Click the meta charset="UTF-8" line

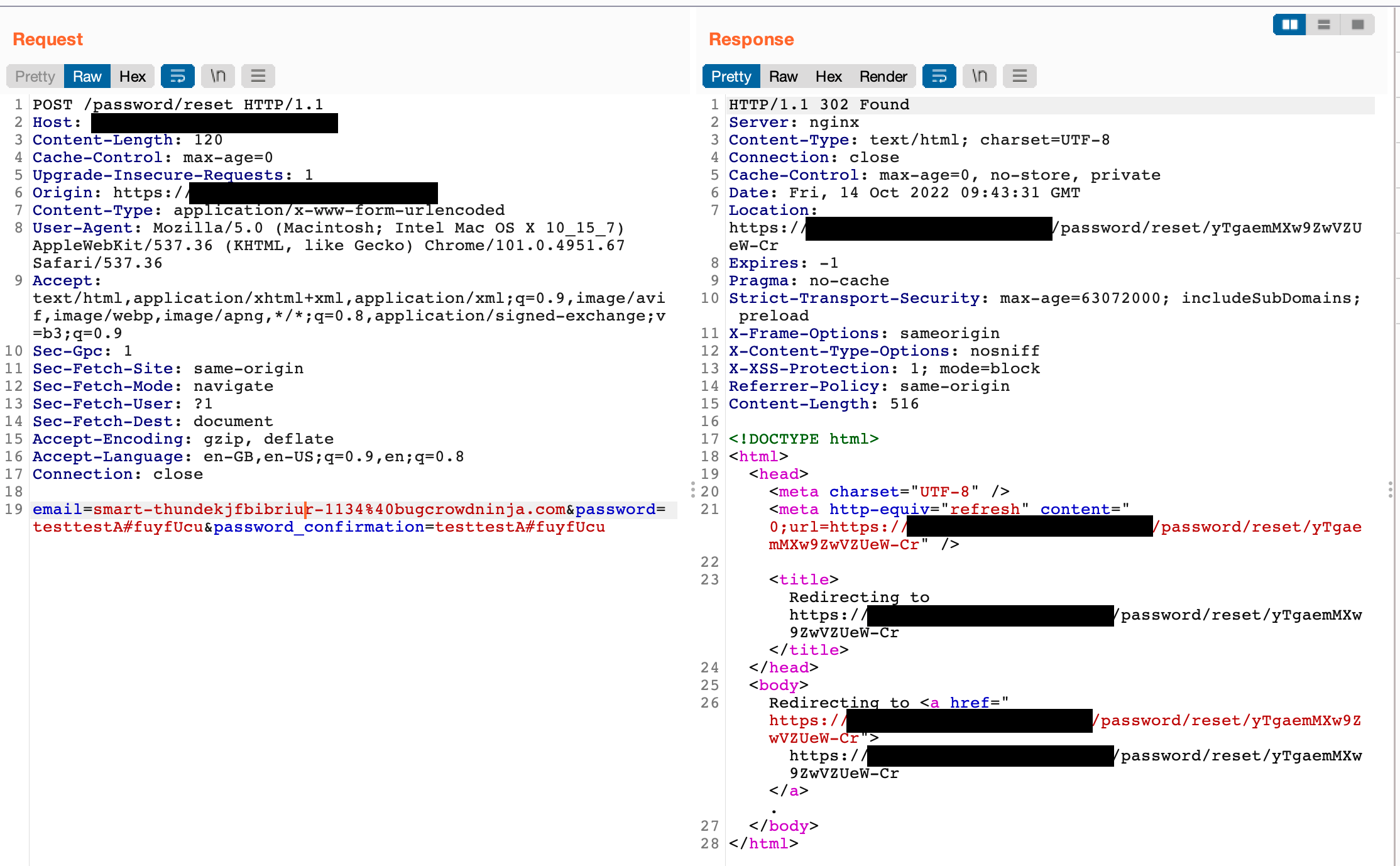889,491
